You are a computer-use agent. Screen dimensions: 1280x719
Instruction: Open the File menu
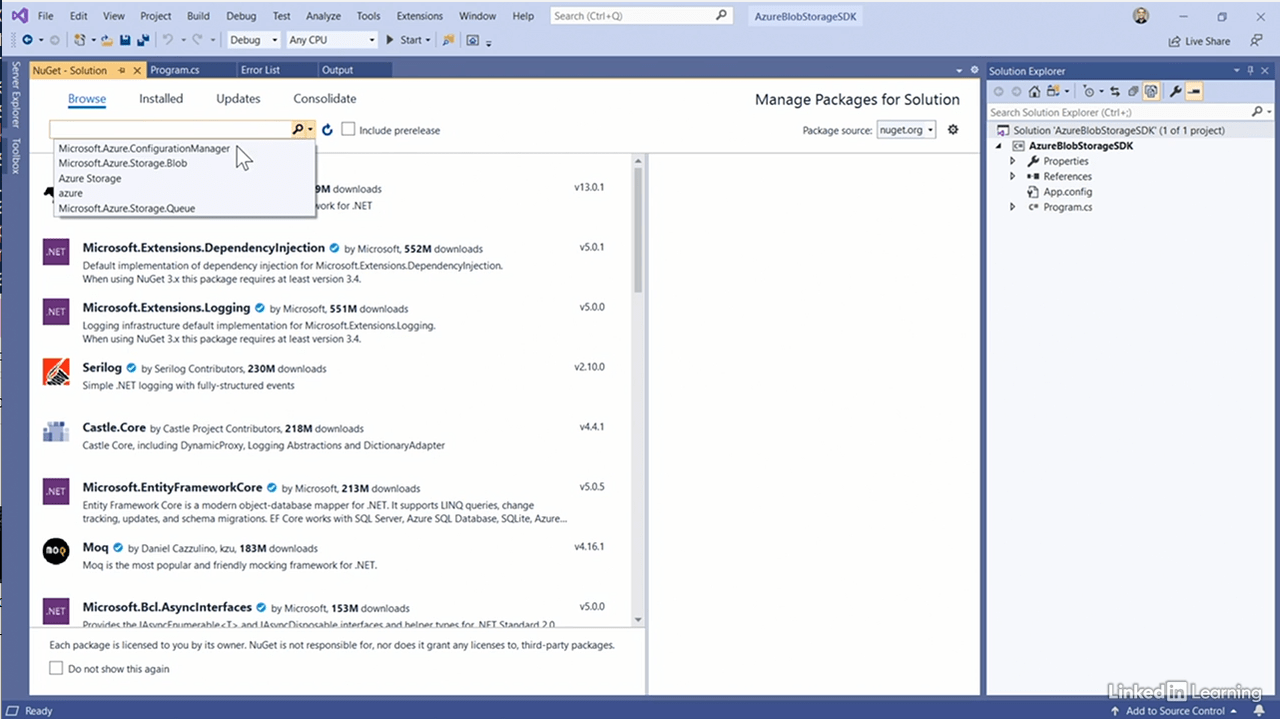coord(46,16)
